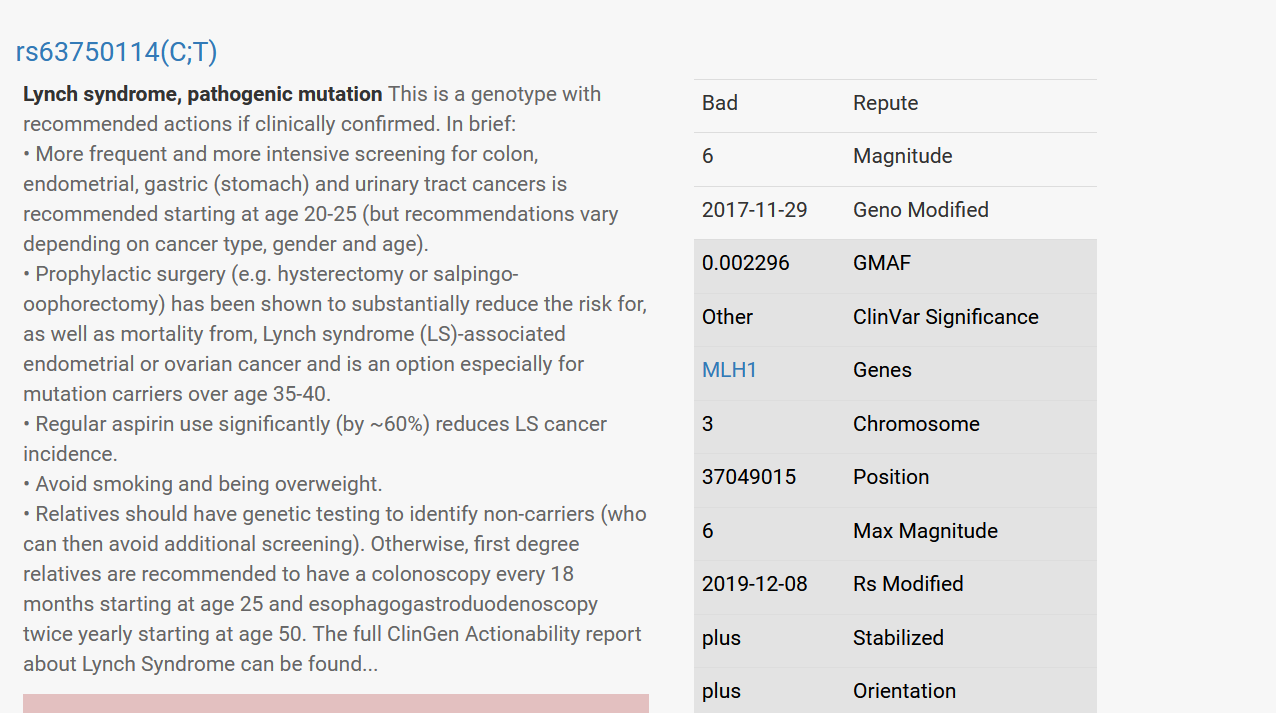Click the sentence about avoiding smoking

[203, 484]
